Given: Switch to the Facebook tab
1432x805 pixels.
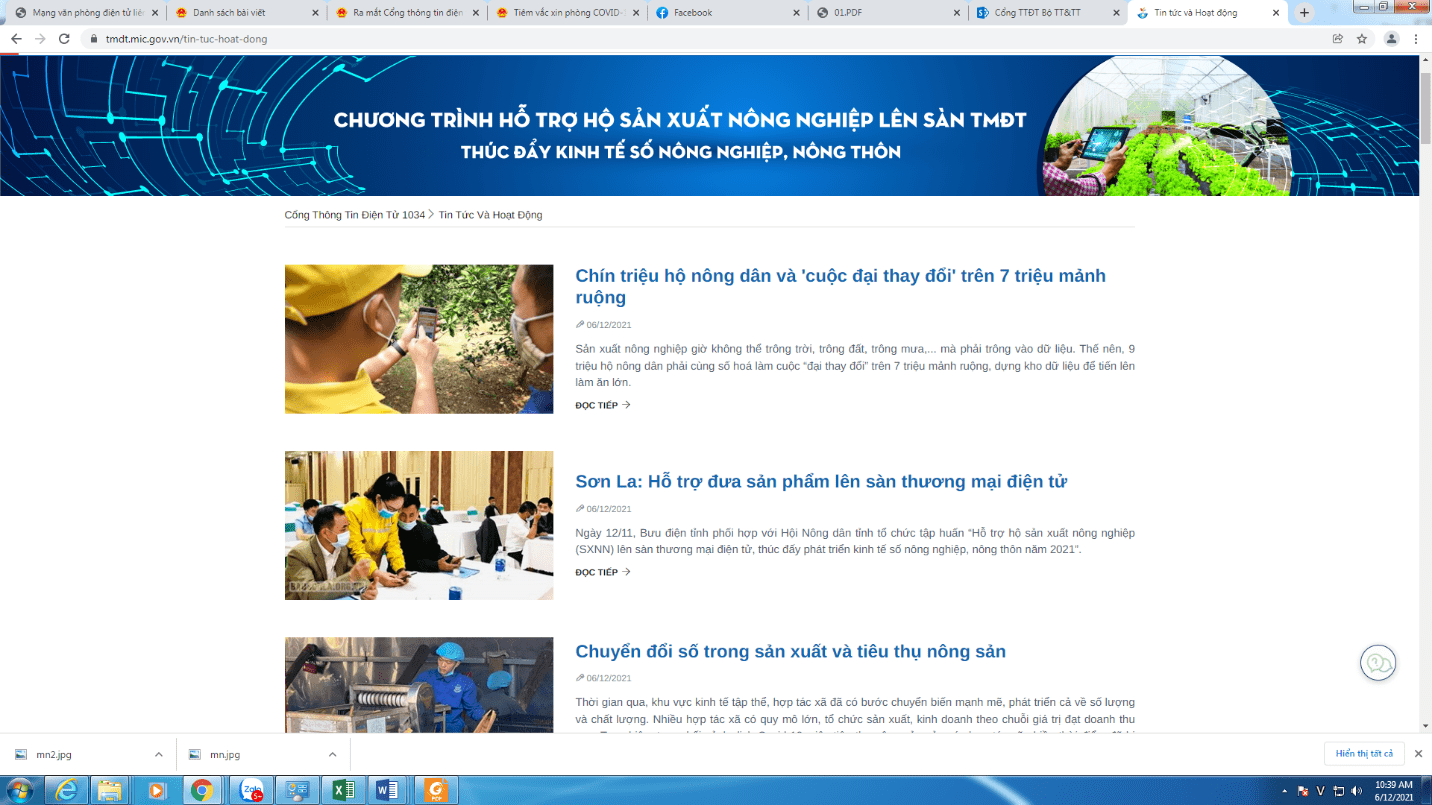Looking at the screenshot, I should point(727,13).
